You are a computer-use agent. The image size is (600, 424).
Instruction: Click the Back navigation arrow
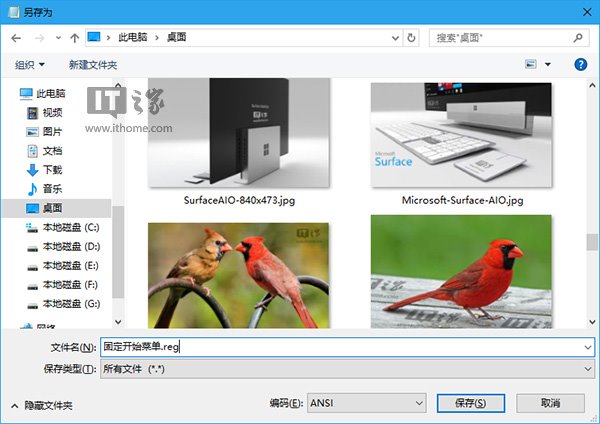(x=16, y=38)
